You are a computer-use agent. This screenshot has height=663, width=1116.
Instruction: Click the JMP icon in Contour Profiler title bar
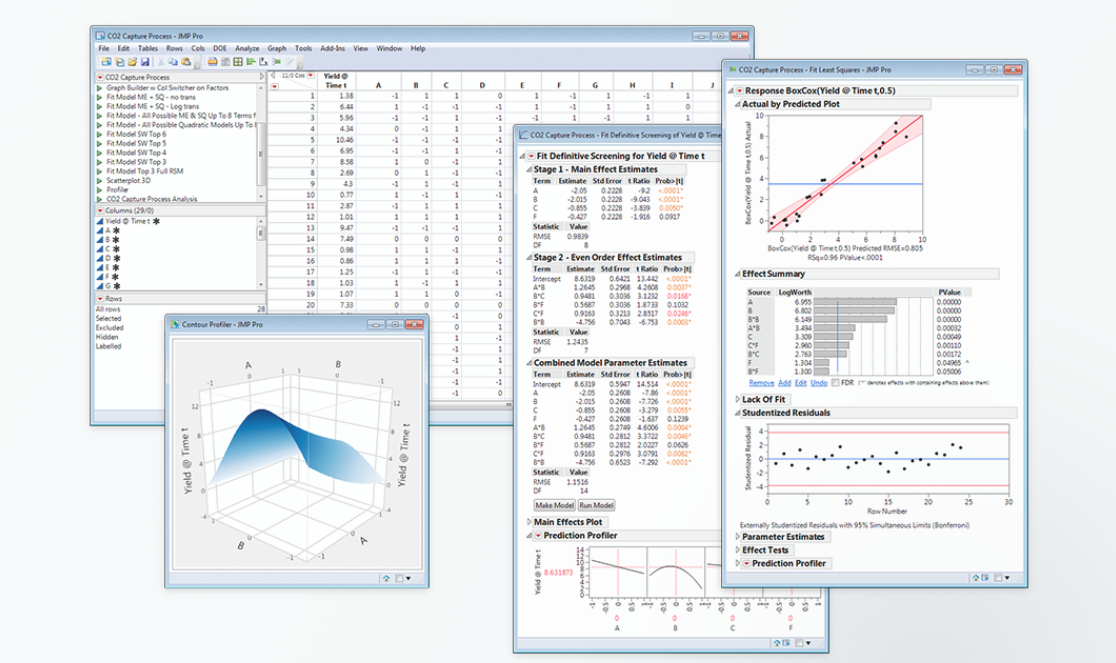pyautogui.click(x=175, y=324)
